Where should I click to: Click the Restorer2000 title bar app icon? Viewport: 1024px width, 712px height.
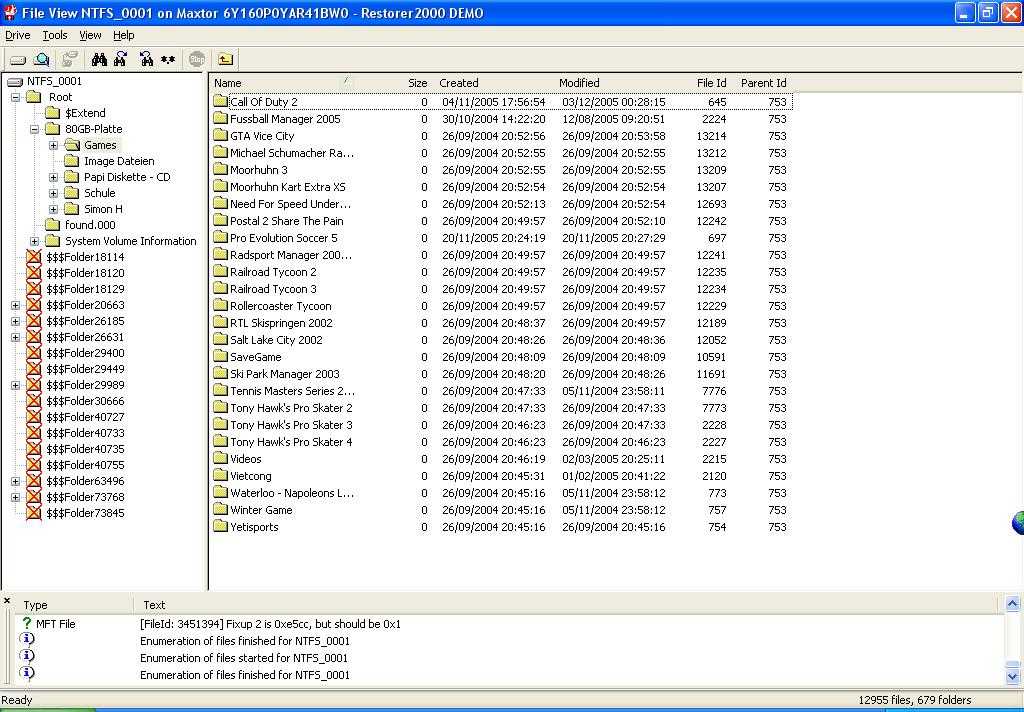(10, 13)
